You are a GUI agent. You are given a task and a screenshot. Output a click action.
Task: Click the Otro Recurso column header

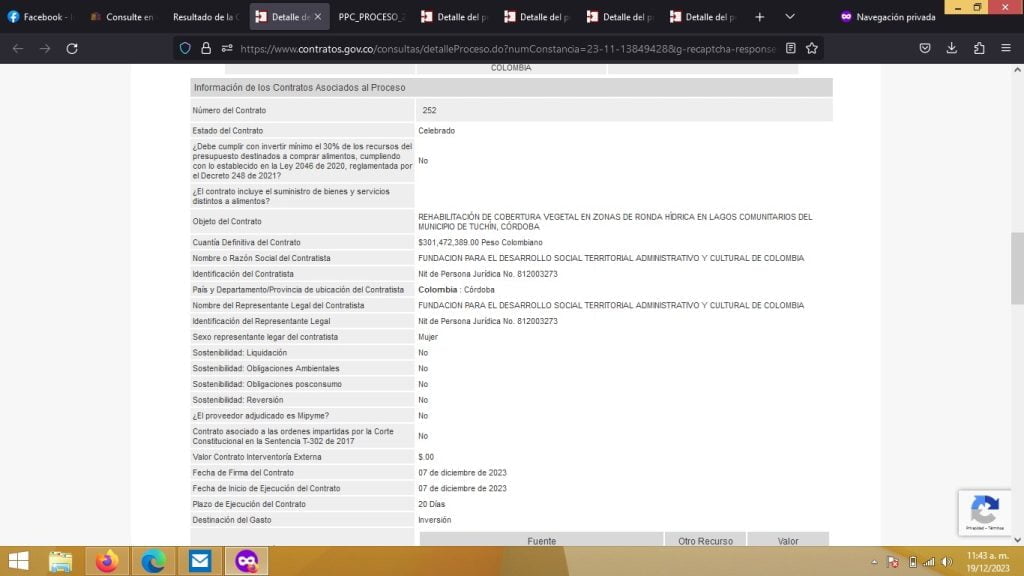click(705, 541)
